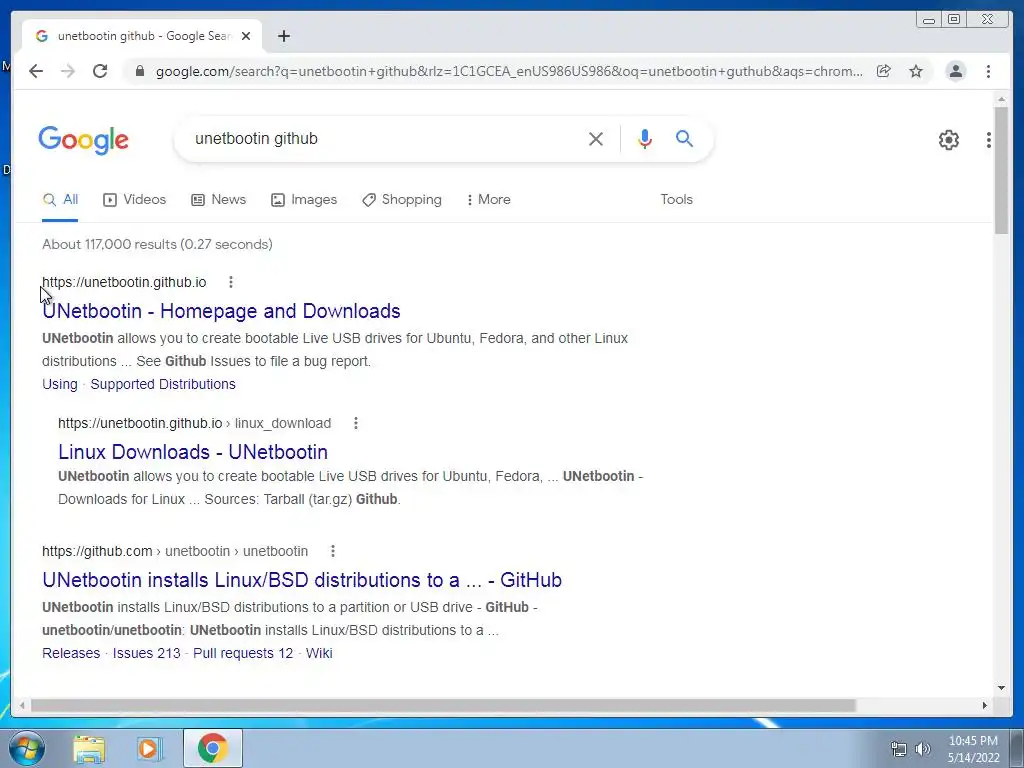Go back to the previous page

click(x=36, y=71)
